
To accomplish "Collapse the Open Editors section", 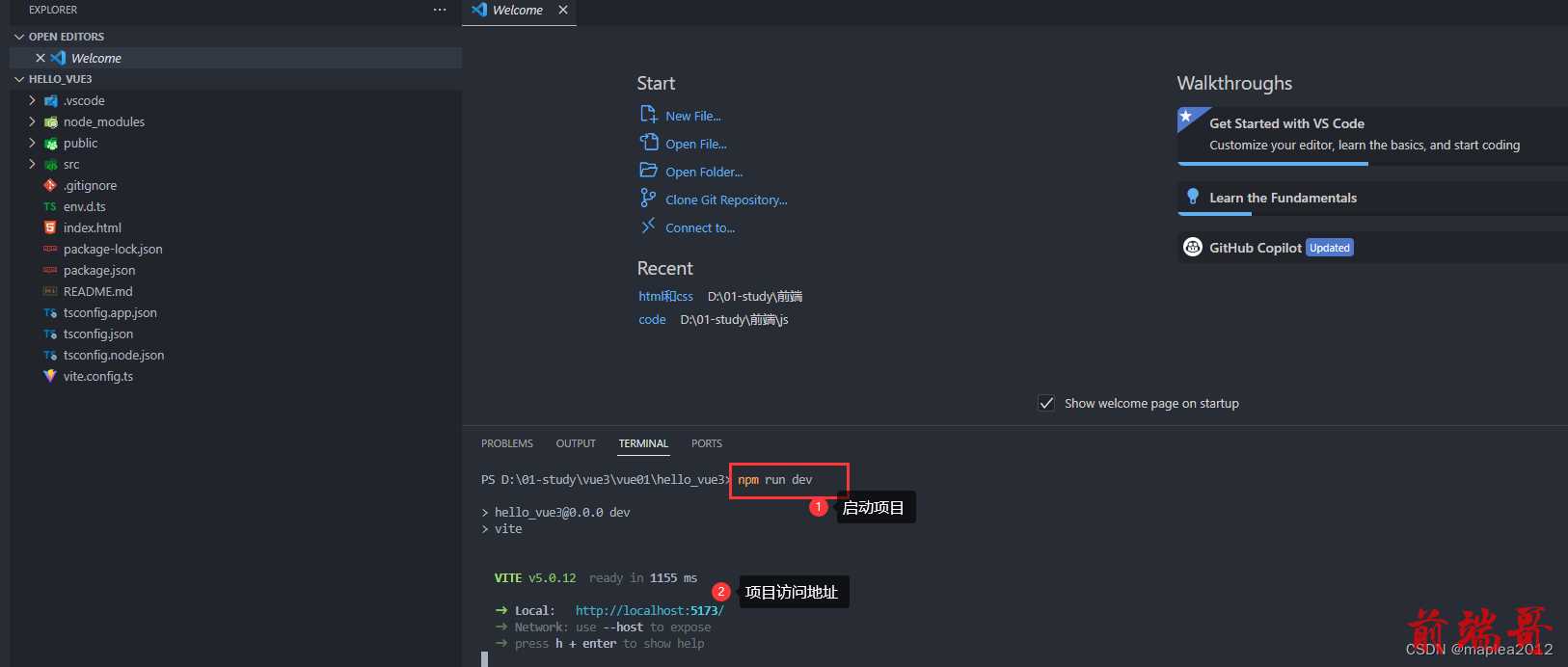I will [19, 37].
